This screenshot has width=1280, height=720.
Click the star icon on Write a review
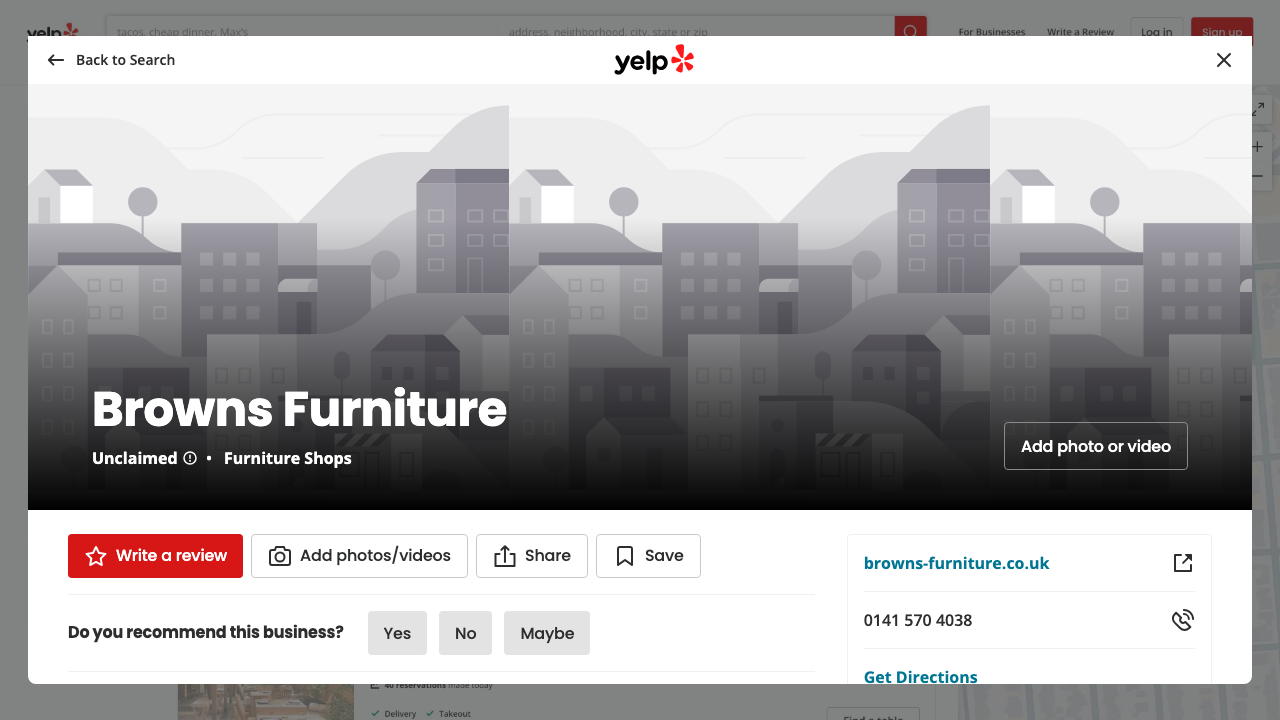pos(95,556)
